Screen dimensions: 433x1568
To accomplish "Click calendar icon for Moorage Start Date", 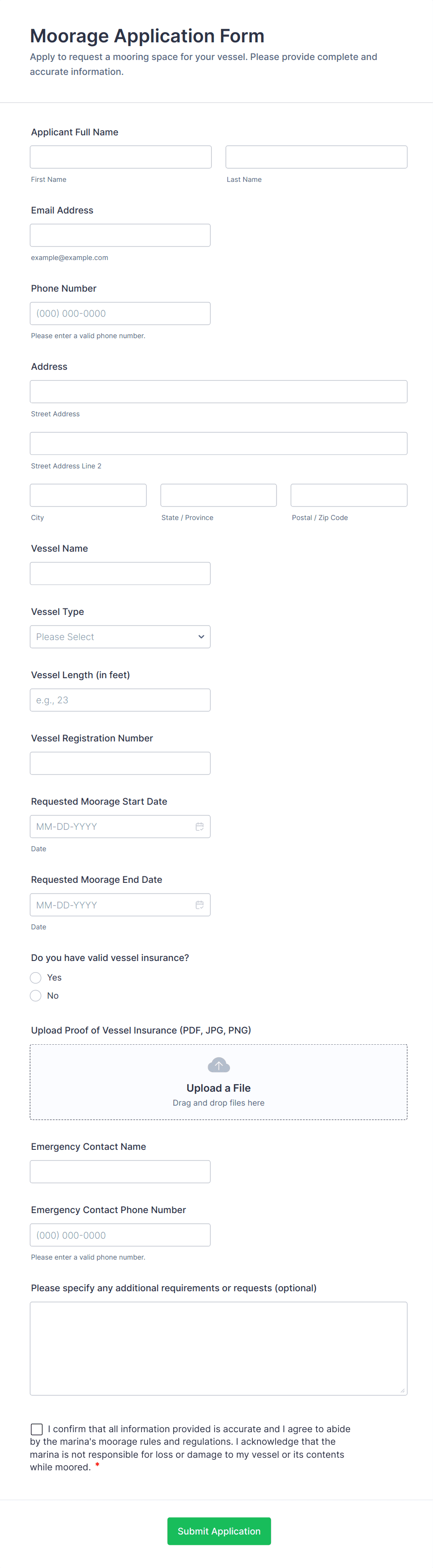I will pos(199,827).
